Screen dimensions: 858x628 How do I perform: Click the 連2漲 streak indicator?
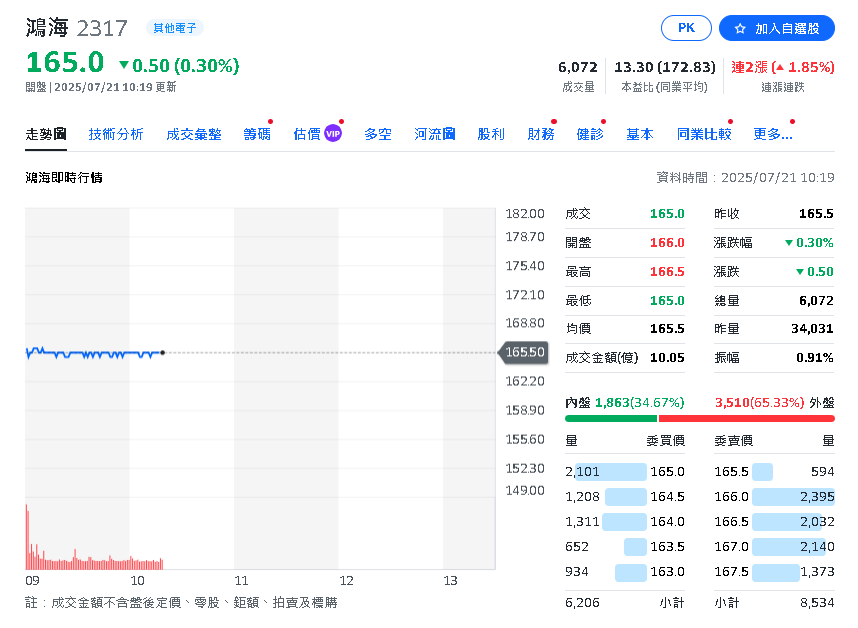coord(782,67)
